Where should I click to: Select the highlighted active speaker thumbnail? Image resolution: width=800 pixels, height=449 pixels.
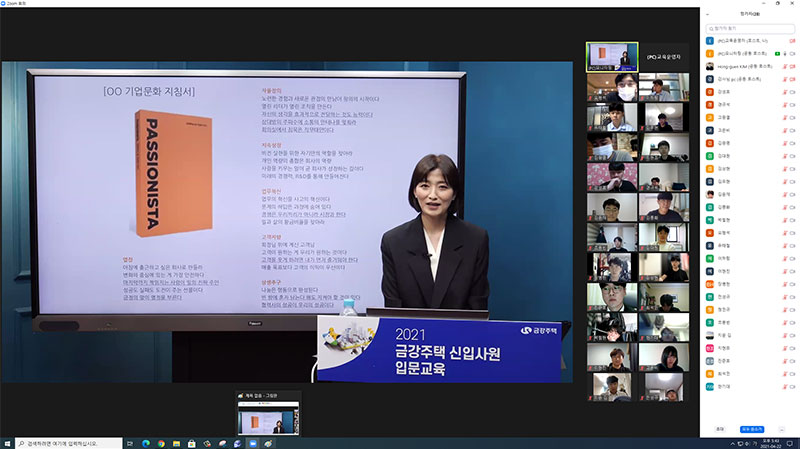tap(612, 57)
